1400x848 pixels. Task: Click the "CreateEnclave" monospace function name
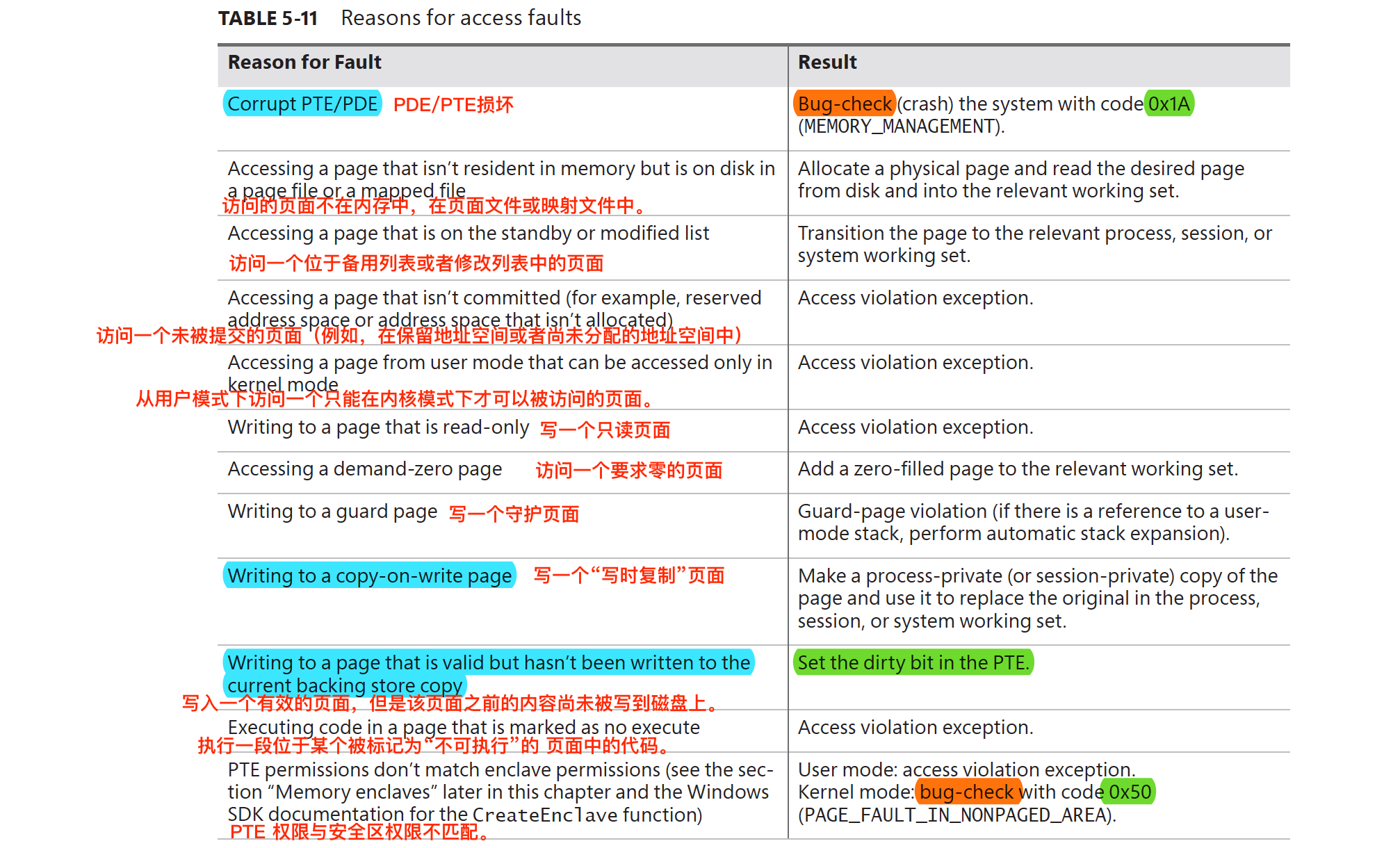pos(544,815)
